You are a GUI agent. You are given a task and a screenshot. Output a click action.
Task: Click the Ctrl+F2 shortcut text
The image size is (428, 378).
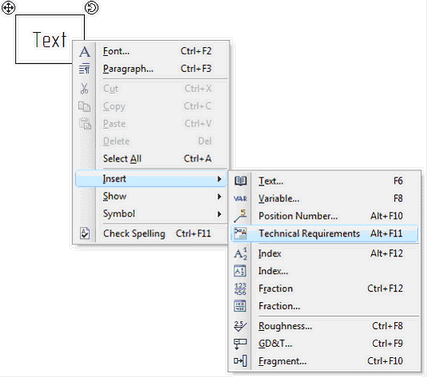point(196,51)
